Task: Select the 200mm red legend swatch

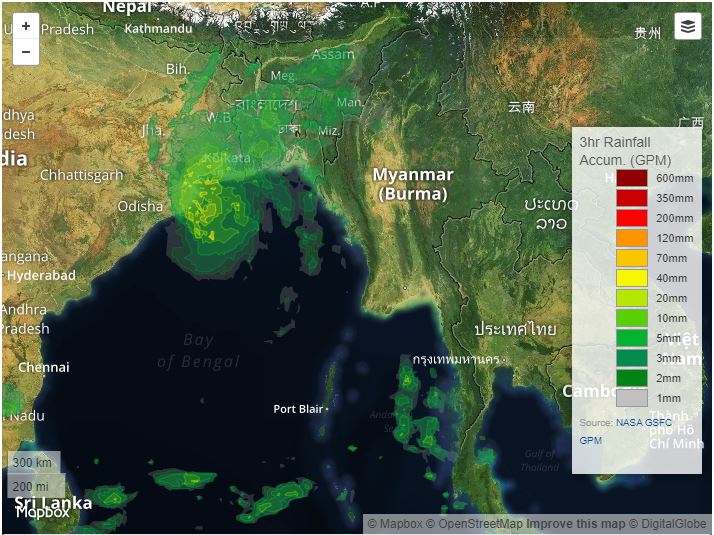Action: (x=632, y=218)
